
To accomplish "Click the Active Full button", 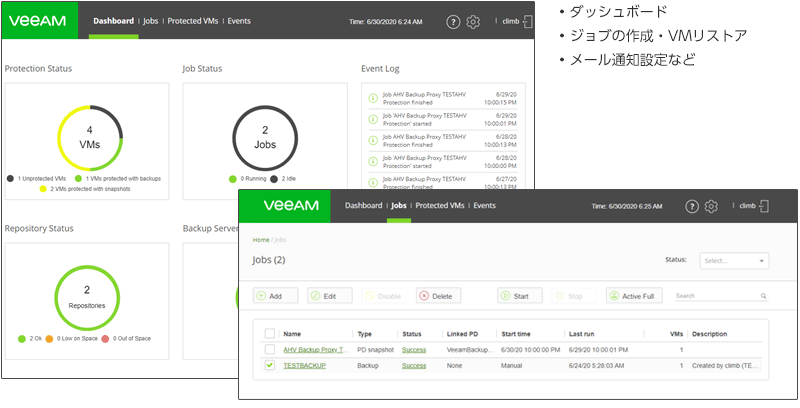I will pyautogui.click(x=634, y=296).
